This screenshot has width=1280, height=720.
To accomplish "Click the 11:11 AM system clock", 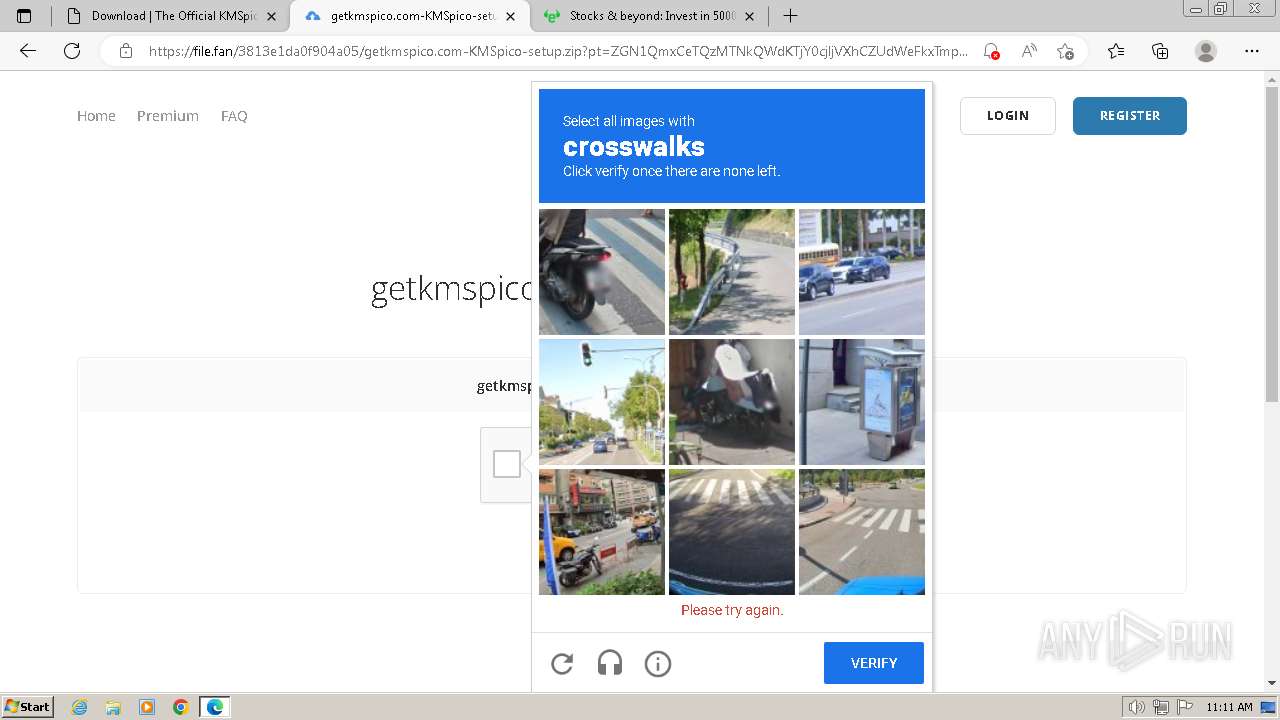I will tap(1229, 707).
